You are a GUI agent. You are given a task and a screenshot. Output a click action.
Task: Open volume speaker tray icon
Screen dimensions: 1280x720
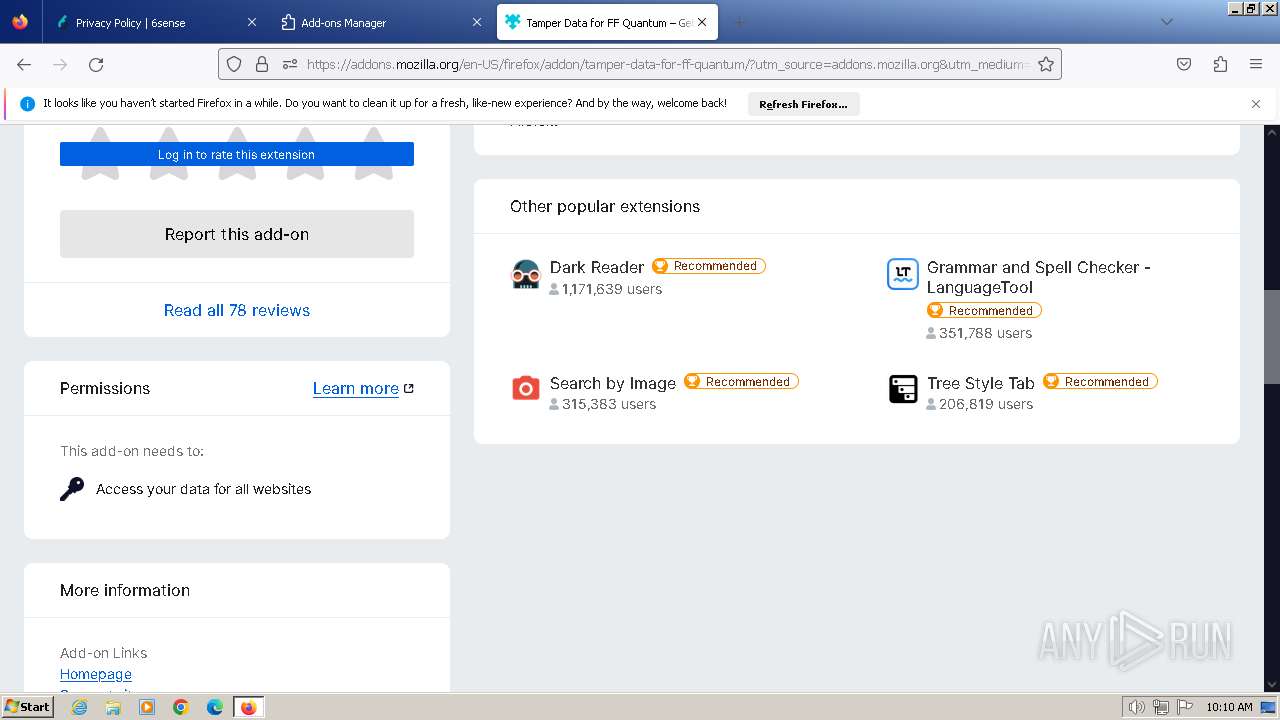[1137, 707]
